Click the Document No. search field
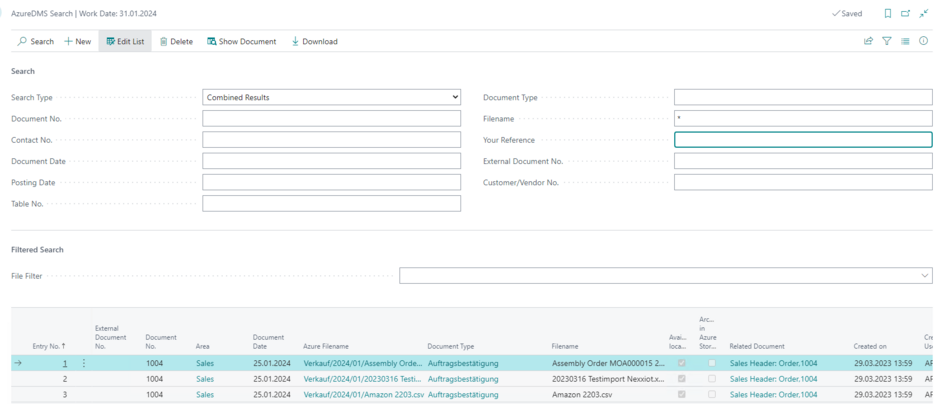Viewport: 940px width, 404px height. [331, 119]
